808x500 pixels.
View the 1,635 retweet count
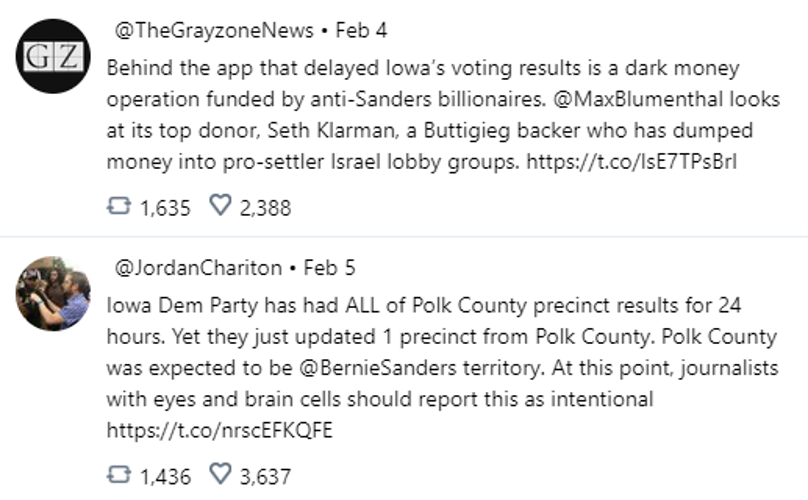pyautogui.click(x=165, y=208)
